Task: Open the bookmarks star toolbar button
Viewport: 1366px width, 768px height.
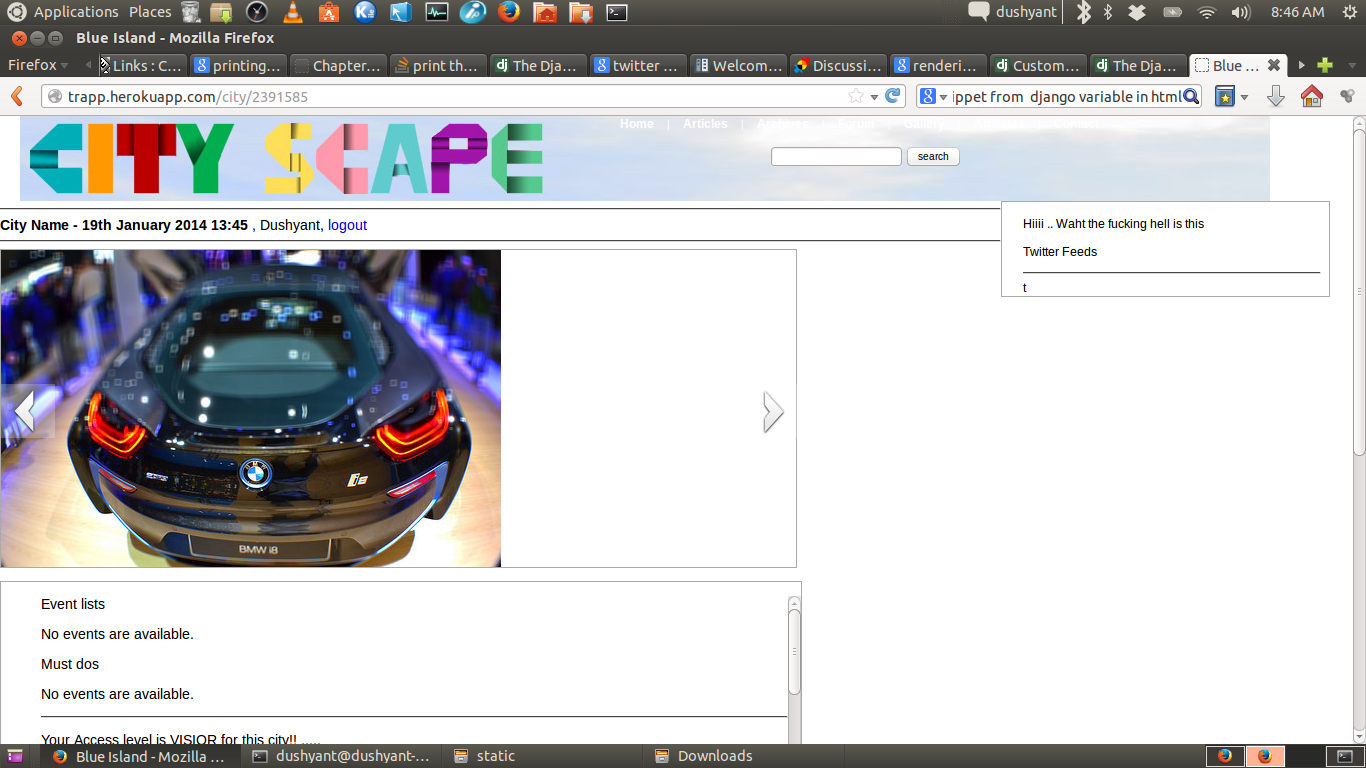Action: pyautogui.click(x=1225, y=96)
